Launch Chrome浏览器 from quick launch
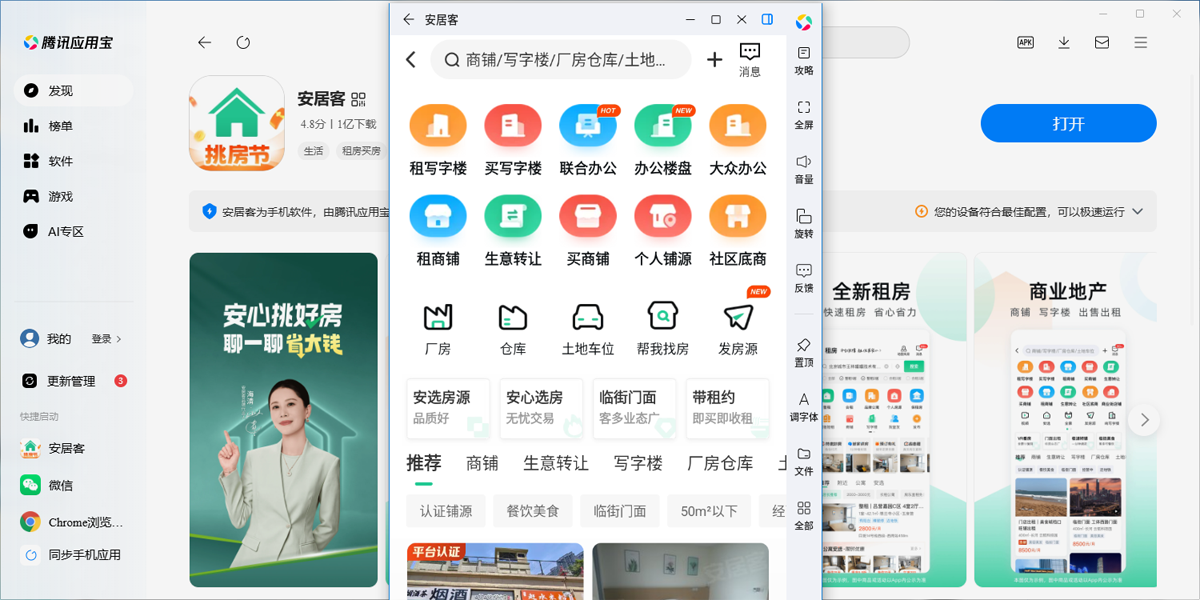 click(73, 522)
